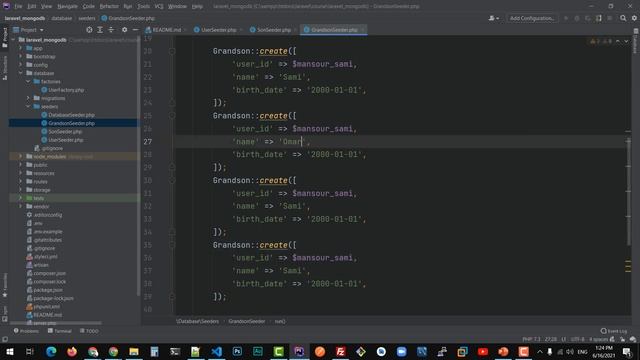
Task: Click 'Omar' string on line 27
Action: tap(292, 142)
